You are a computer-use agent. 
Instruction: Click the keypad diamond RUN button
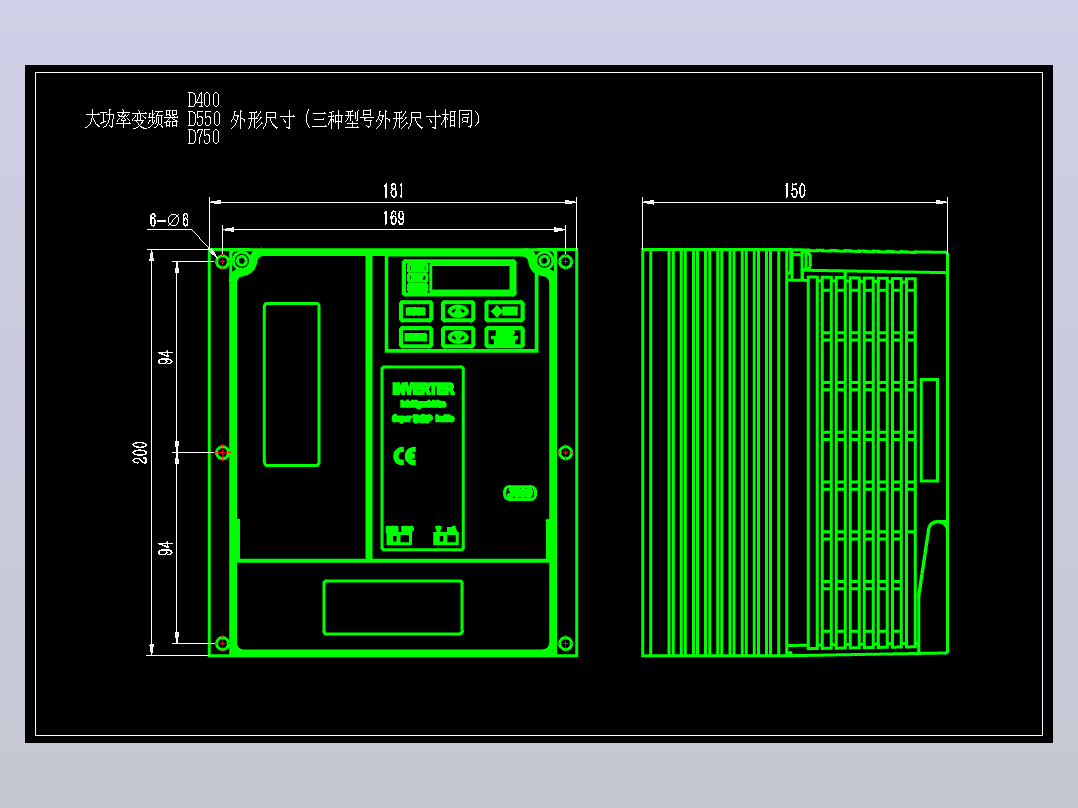[505, 312]
